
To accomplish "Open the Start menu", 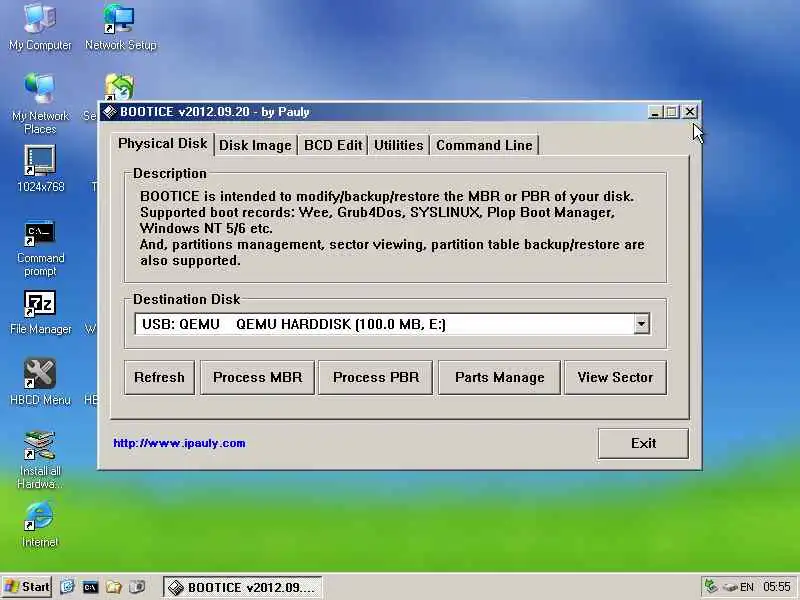I will (x=27, y=587).
